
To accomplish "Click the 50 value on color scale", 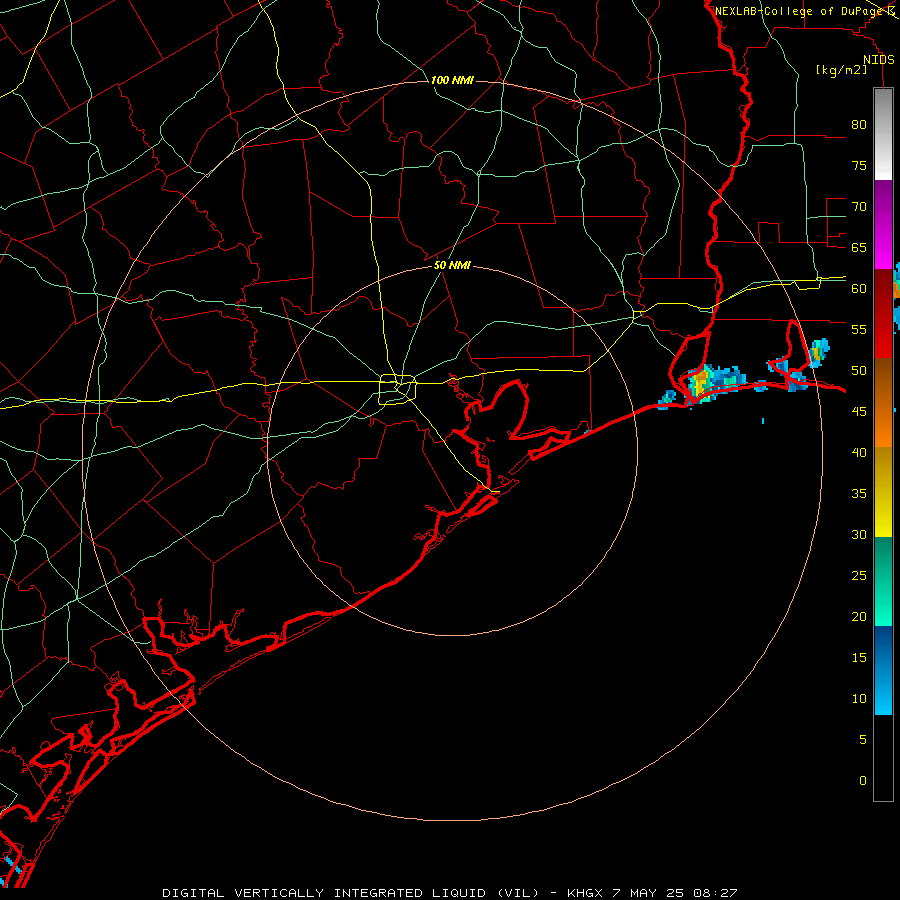I will point(859,371).
